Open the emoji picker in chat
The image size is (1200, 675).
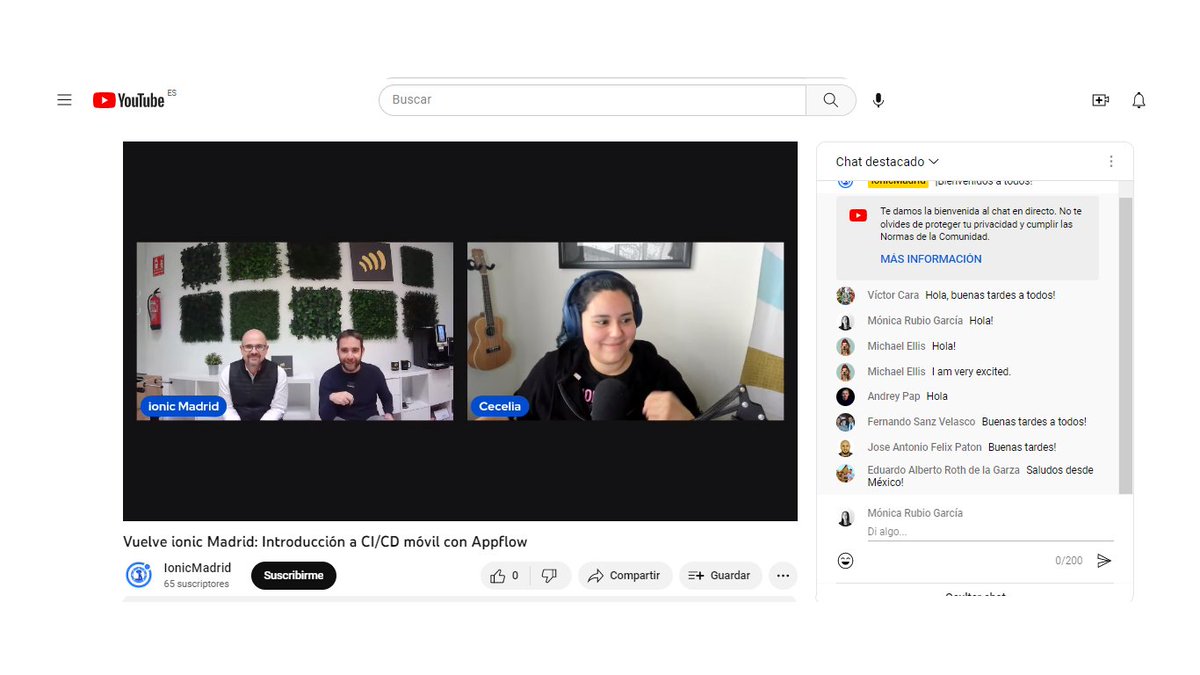846,561
